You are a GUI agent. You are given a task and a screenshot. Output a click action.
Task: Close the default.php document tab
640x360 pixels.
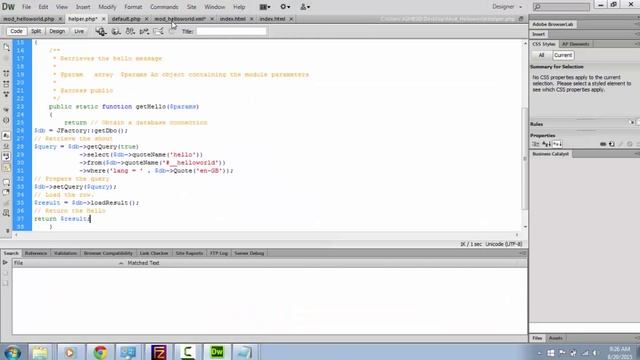click(147, 19)
